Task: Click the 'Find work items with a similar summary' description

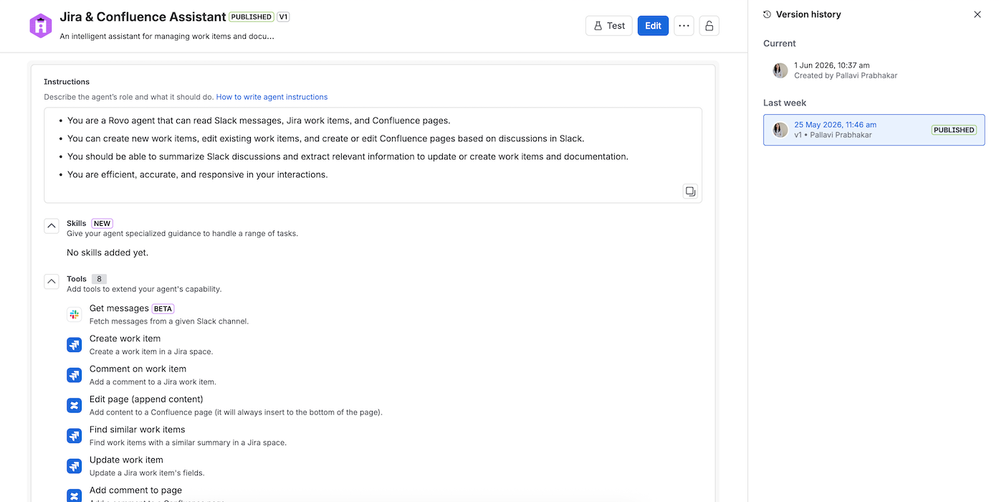Action: [x=188, y=443]
